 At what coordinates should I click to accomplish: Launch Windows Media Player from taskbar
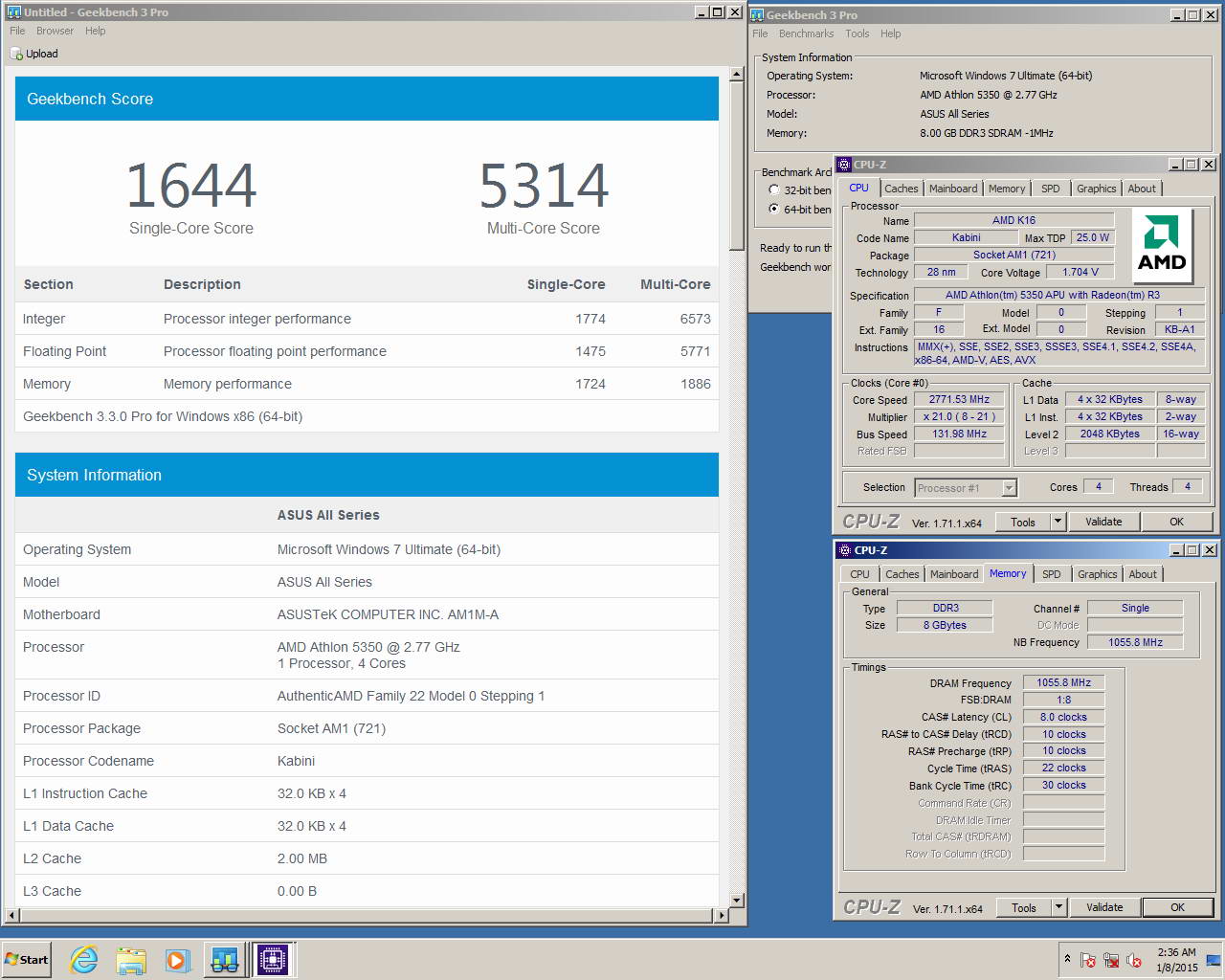(x=178, y=960)
